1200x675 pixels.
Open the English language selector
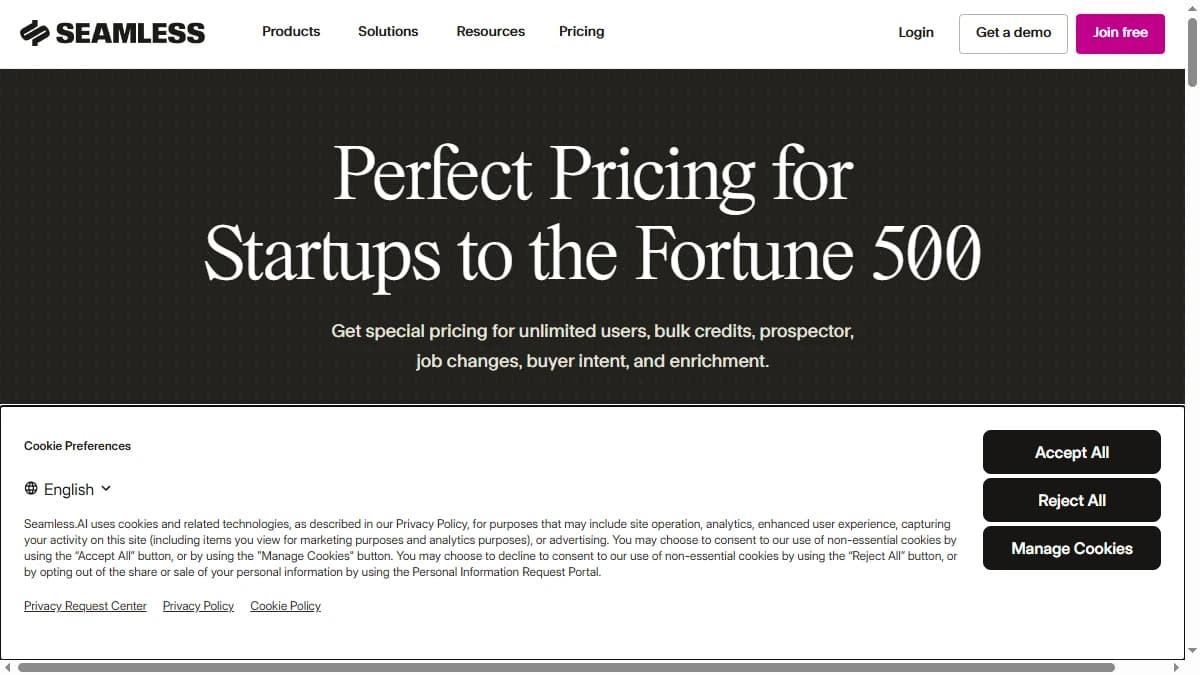coord(68,489)
